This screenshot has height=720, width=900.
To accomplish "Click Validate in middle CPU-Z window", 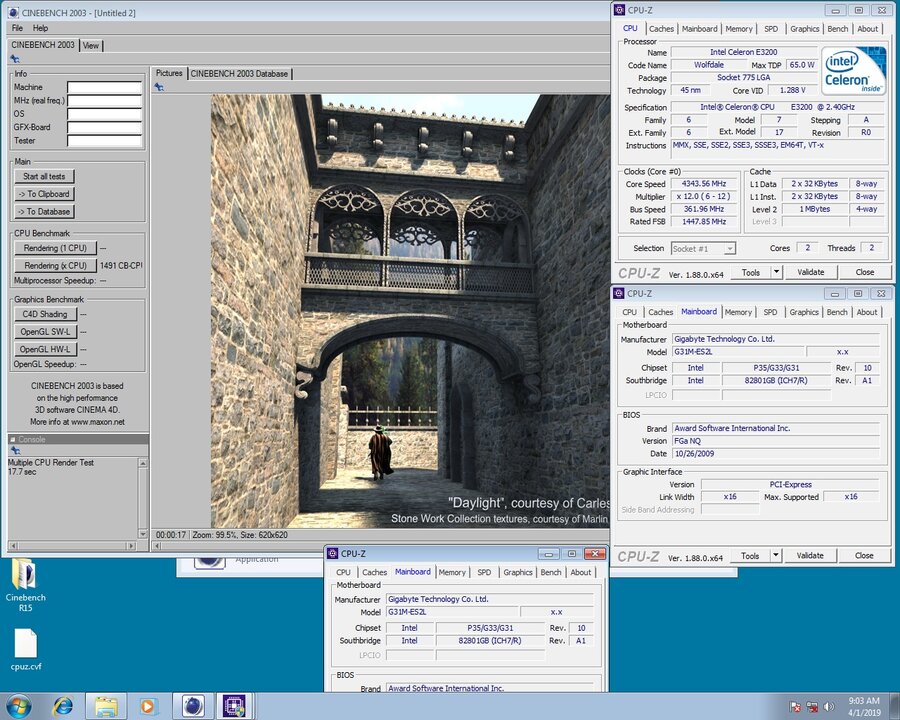I will click(810, 555).
